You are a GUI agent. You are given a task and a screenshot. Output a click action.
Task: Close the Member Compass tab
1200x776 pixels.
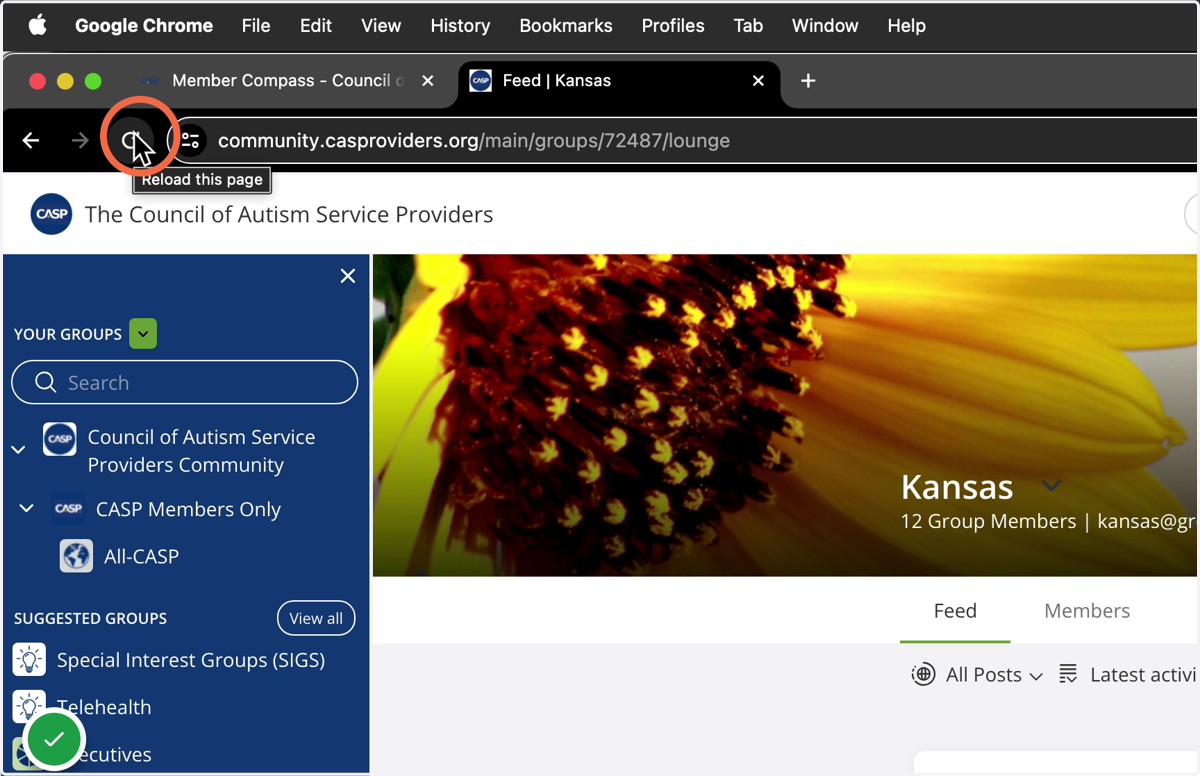[x=428, y=81]
